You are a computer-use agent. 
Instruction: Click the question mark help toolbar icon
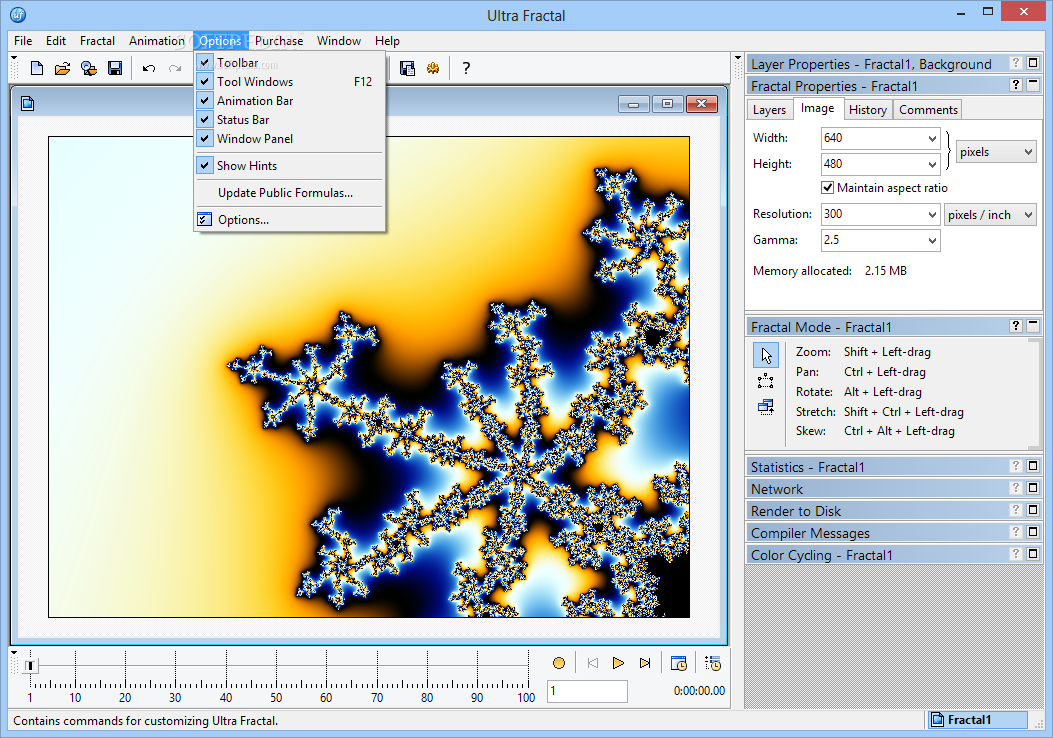tap(466, 68)
